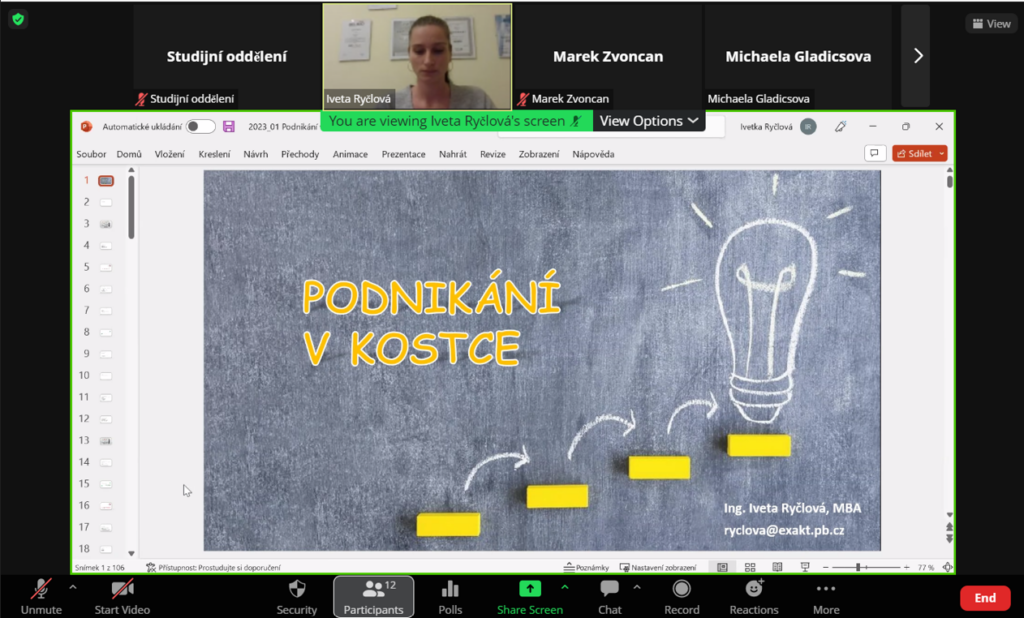The image size is (1024, 618).
Task: Select the zoom slider handle in status bar
Action: (858, 568)
